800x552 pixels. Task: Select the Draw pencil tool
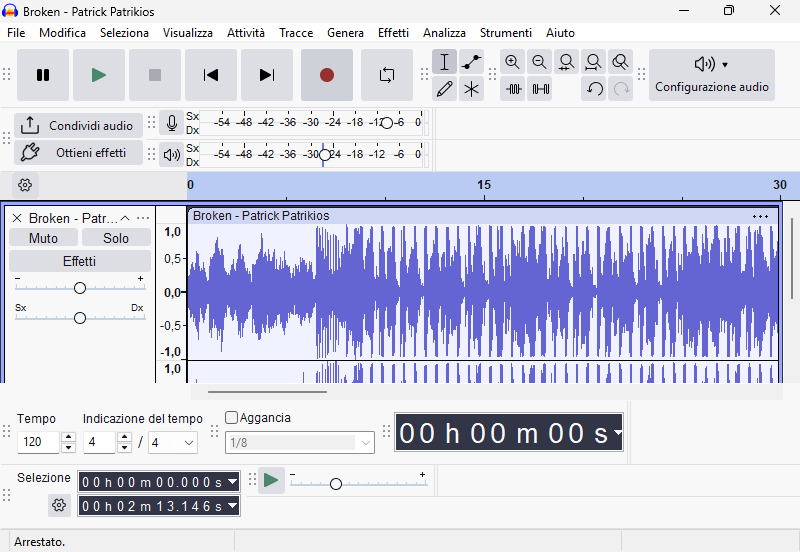pos(444,89)
